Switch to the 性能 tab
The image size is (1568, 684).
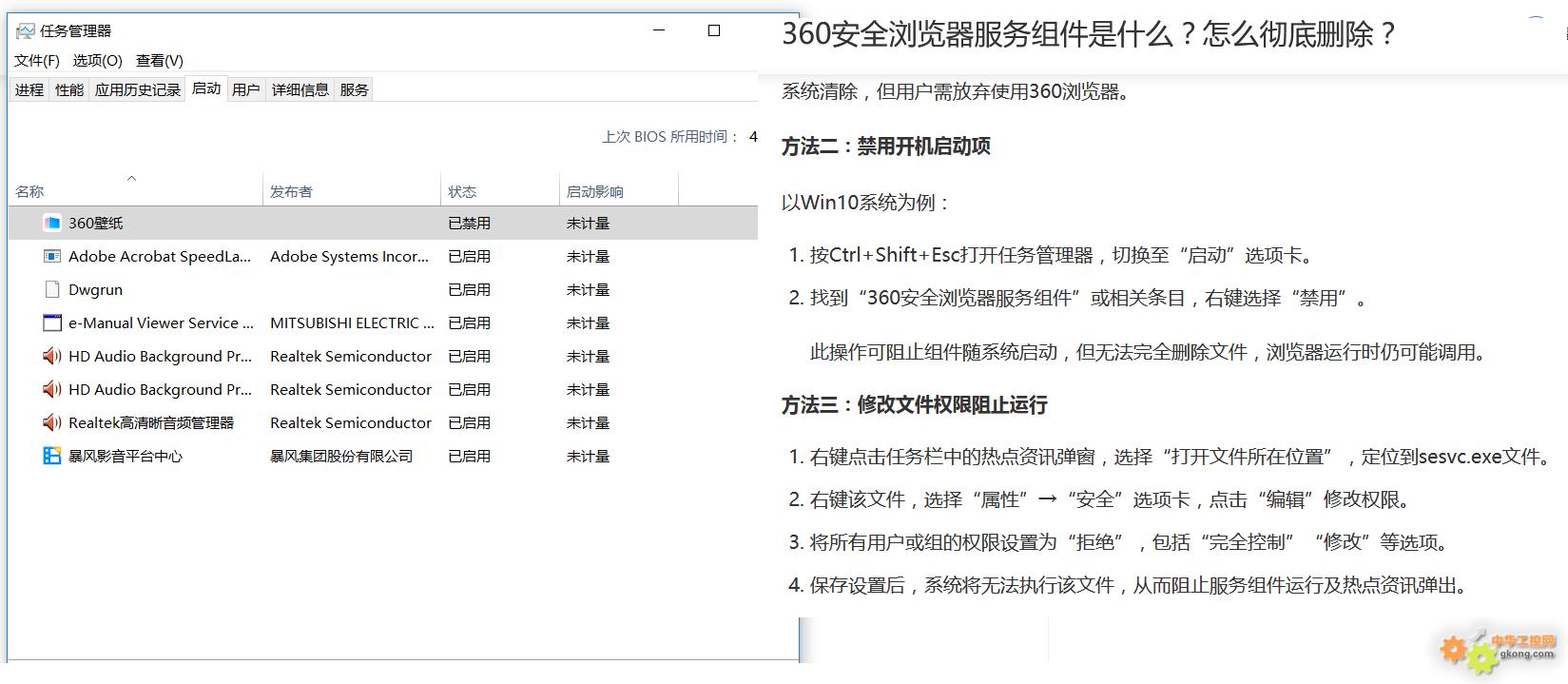click(68, 90)
